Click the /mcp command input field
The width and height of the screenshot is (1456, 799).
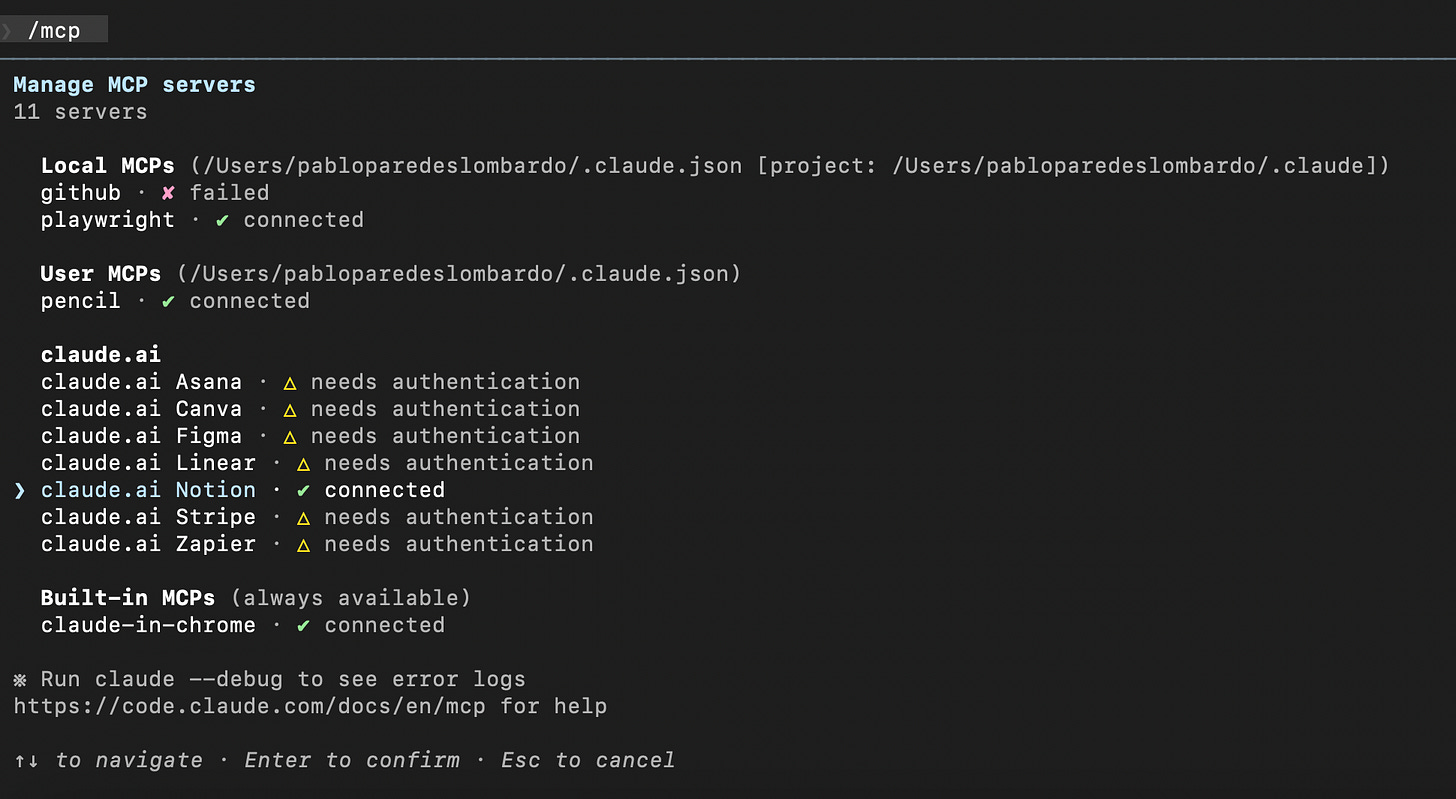[54, 31]
